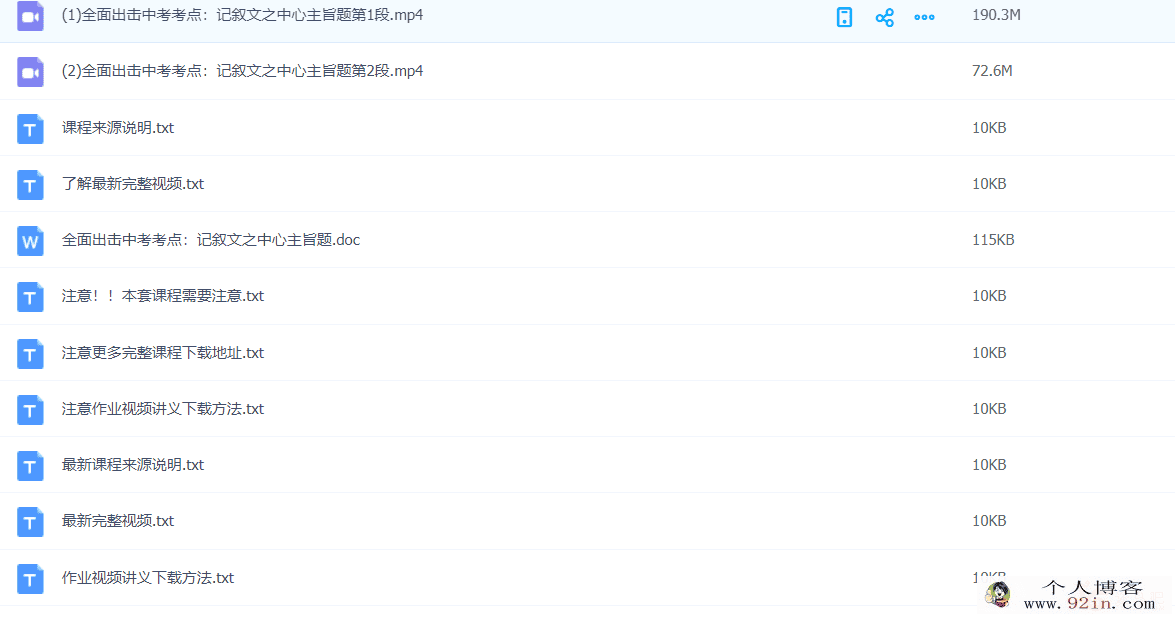Viewport: 1175px width, 617px height.
Task: Open (2)全面出击中考考点 第2段.mp4
Action: coord(242,70)
